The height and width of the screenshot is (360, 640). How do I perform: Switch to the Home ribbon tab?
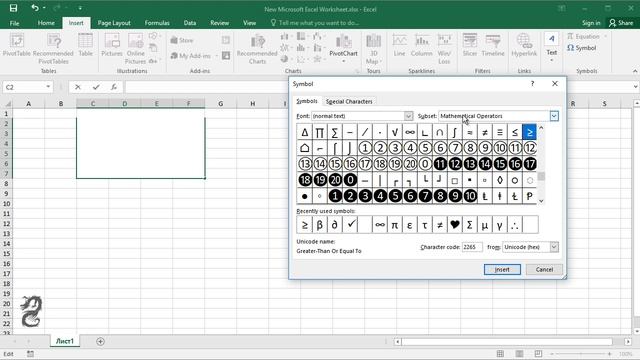pos(46,23)
